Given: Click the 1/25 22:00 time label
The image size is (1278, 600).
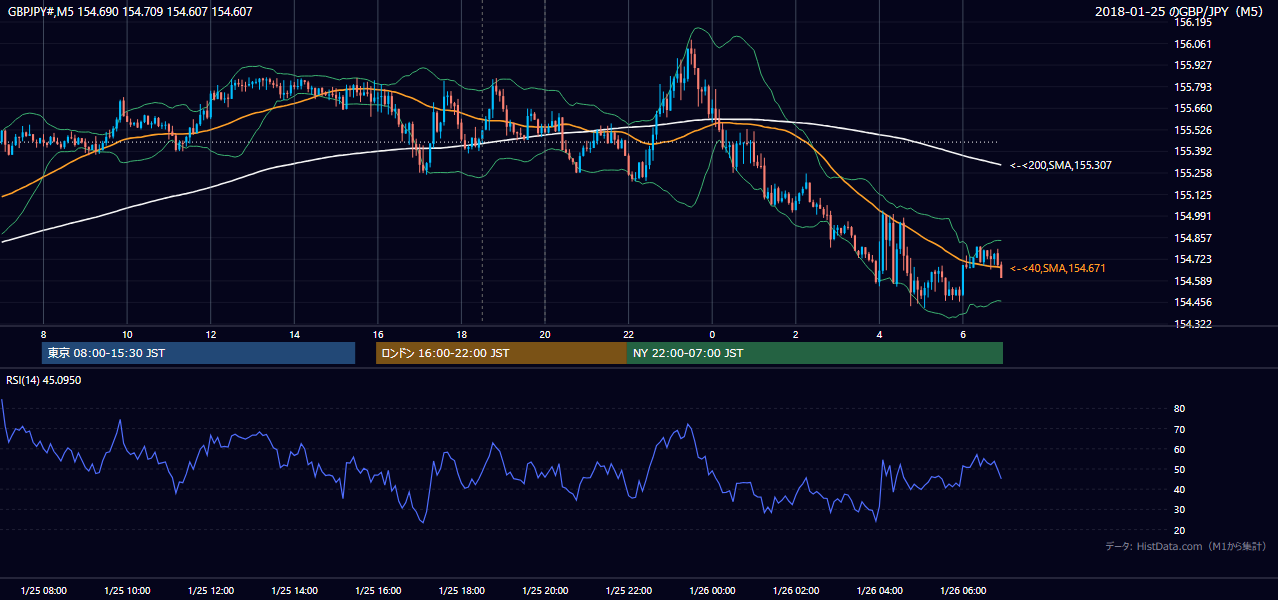Looking at the screenshot, I should (x=629, y=591).
